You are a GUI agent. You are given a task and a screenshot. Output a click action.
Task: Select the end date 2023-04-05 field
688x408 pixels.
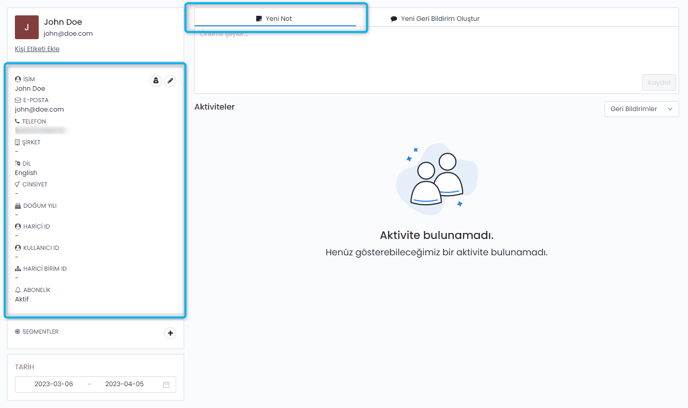[x=124, y=384]
